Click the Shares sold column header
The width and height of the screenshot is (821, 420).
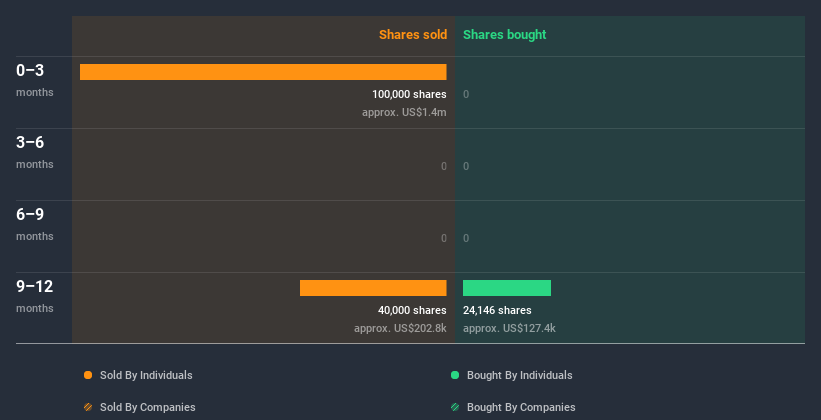413,35
